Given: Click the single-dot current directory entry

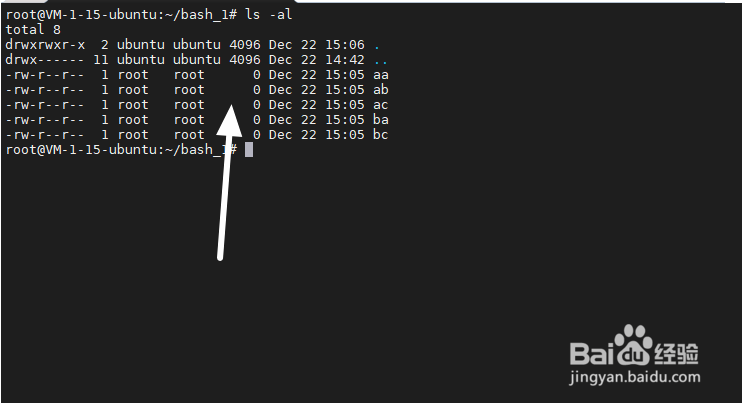Looking at the screenshot, I should click(x=377, y=47).
